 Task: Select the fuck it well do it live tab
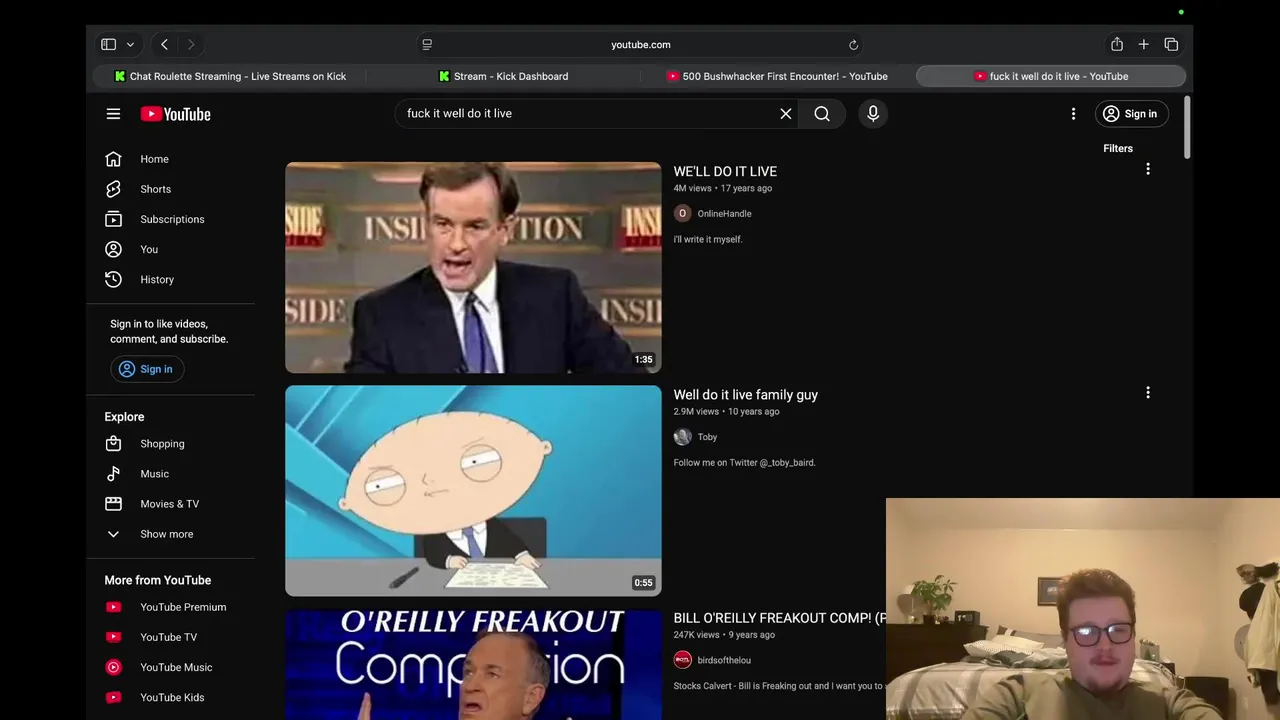pyautogui.click(x=1051, y=76)
